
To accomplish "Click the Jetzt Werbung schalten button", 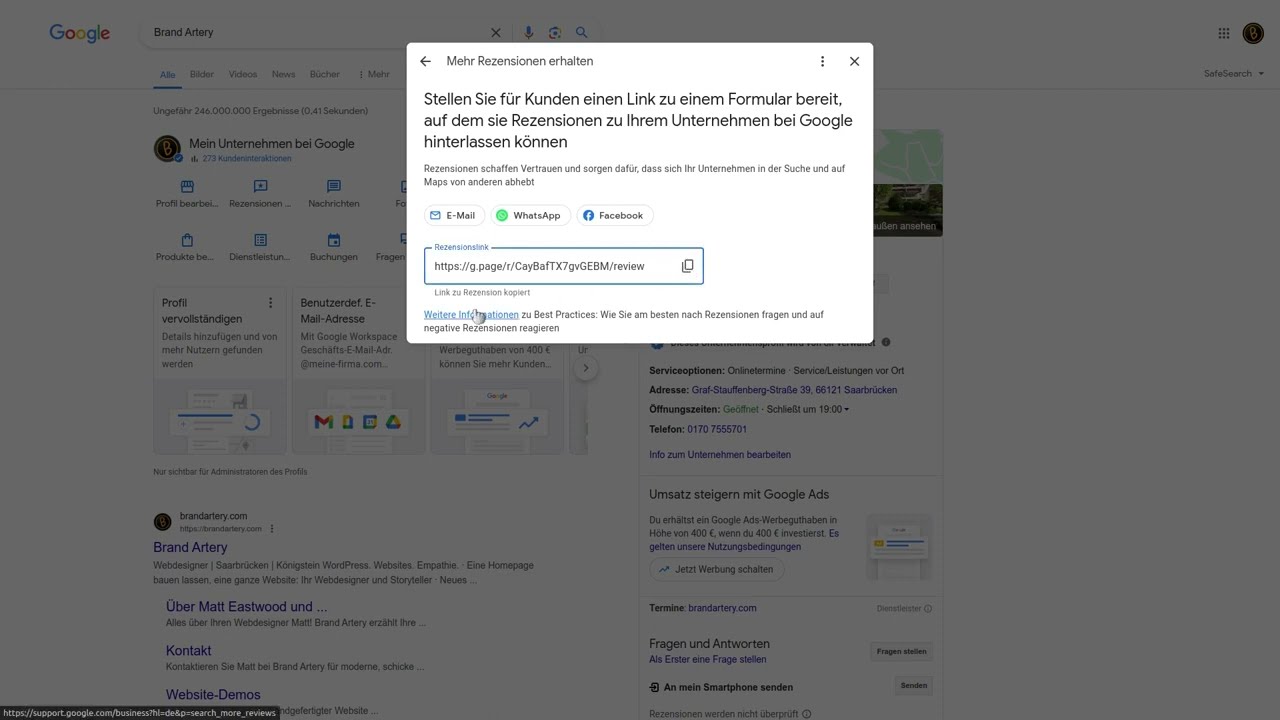I will pyautogui.click(x=716, y=569).
